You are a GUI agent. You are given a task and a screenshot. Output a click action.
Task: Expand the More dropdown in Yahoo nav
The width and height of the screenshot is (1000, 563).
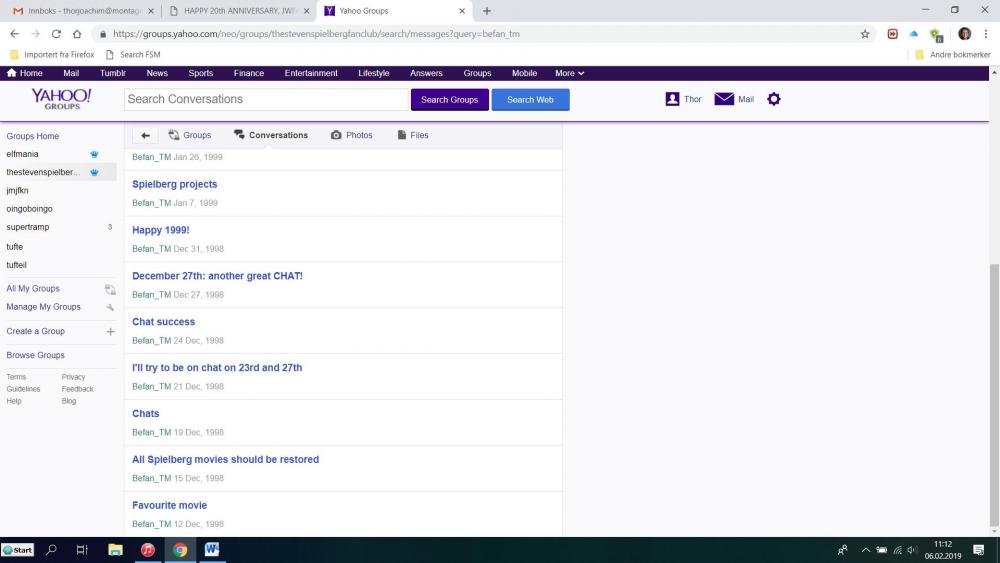(x=570, y=73)
